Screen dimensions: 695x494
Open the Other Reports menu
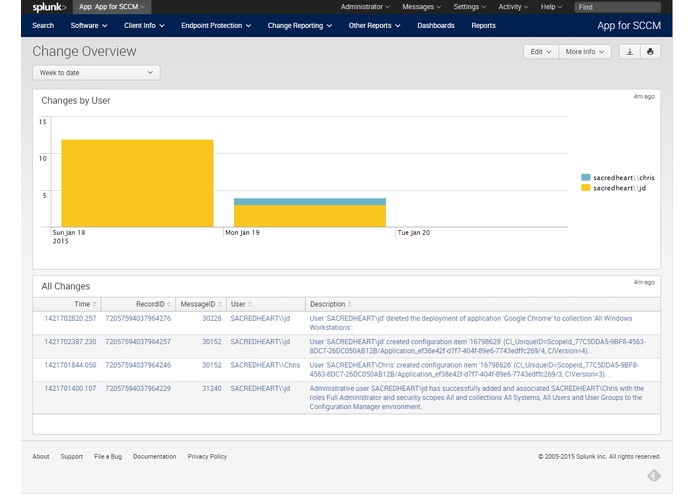click(x=374, y=26)
